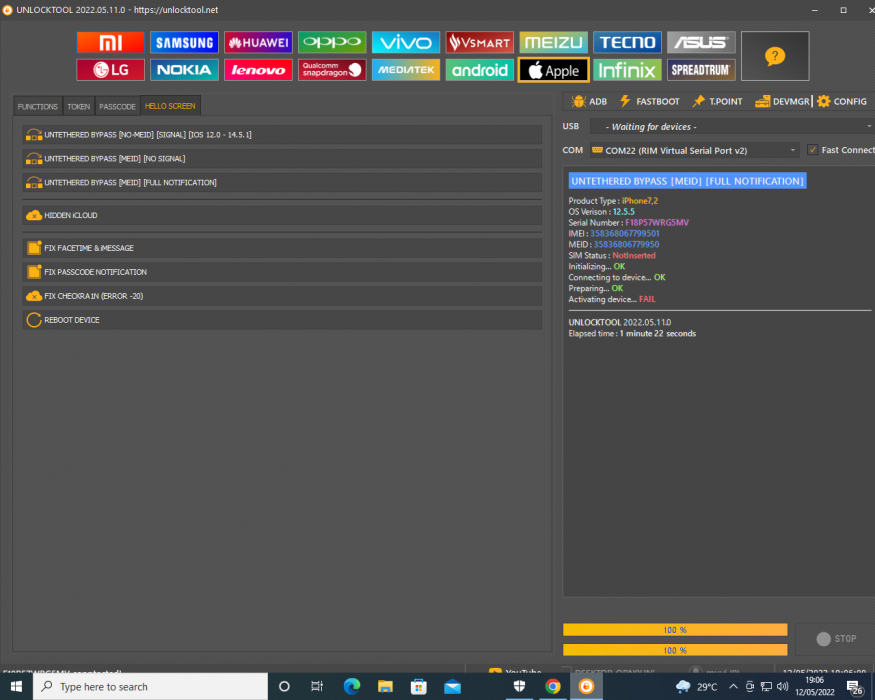Run Untethered Bypass MEID No Signal

pos(282,159)
